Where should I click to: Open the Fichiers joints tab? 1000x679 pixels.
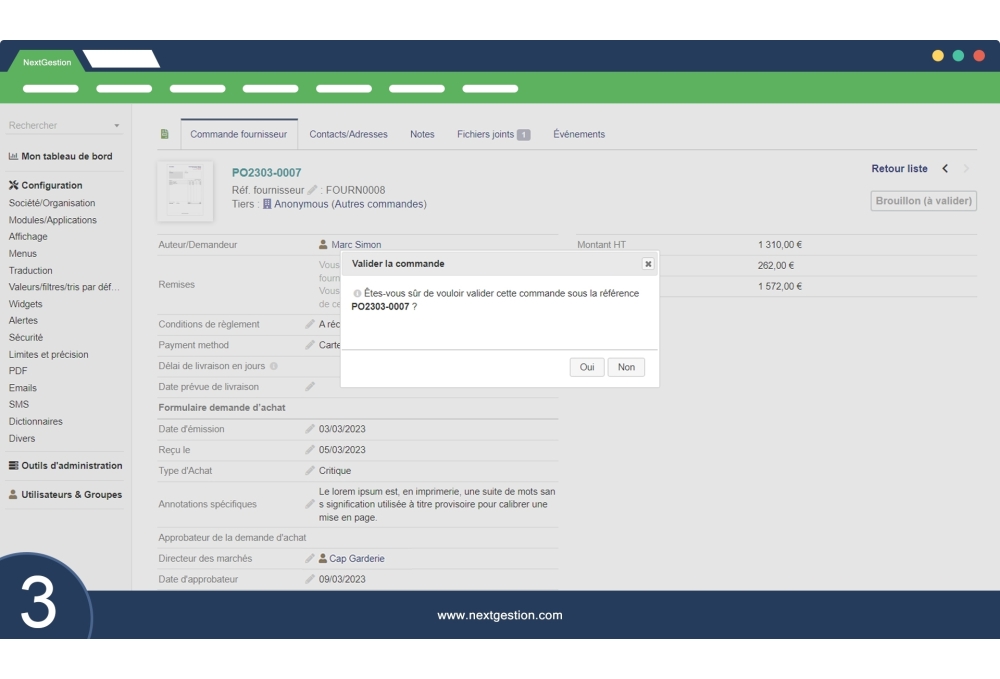tap(489, 133)
